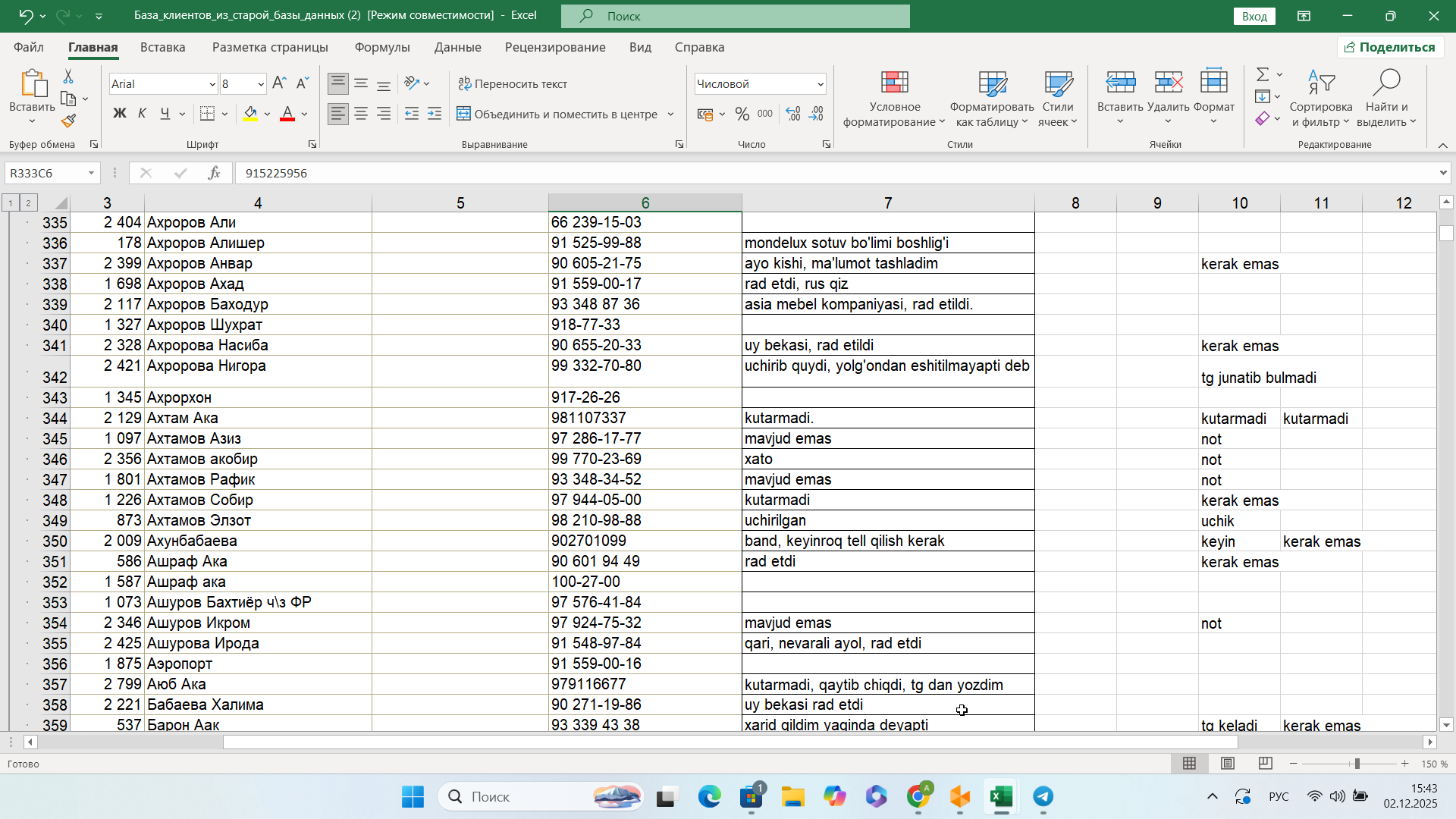The width and height of the screenshot is (1456, 819).
Task: Click the Поделиться button
Action: point(1390,47)
